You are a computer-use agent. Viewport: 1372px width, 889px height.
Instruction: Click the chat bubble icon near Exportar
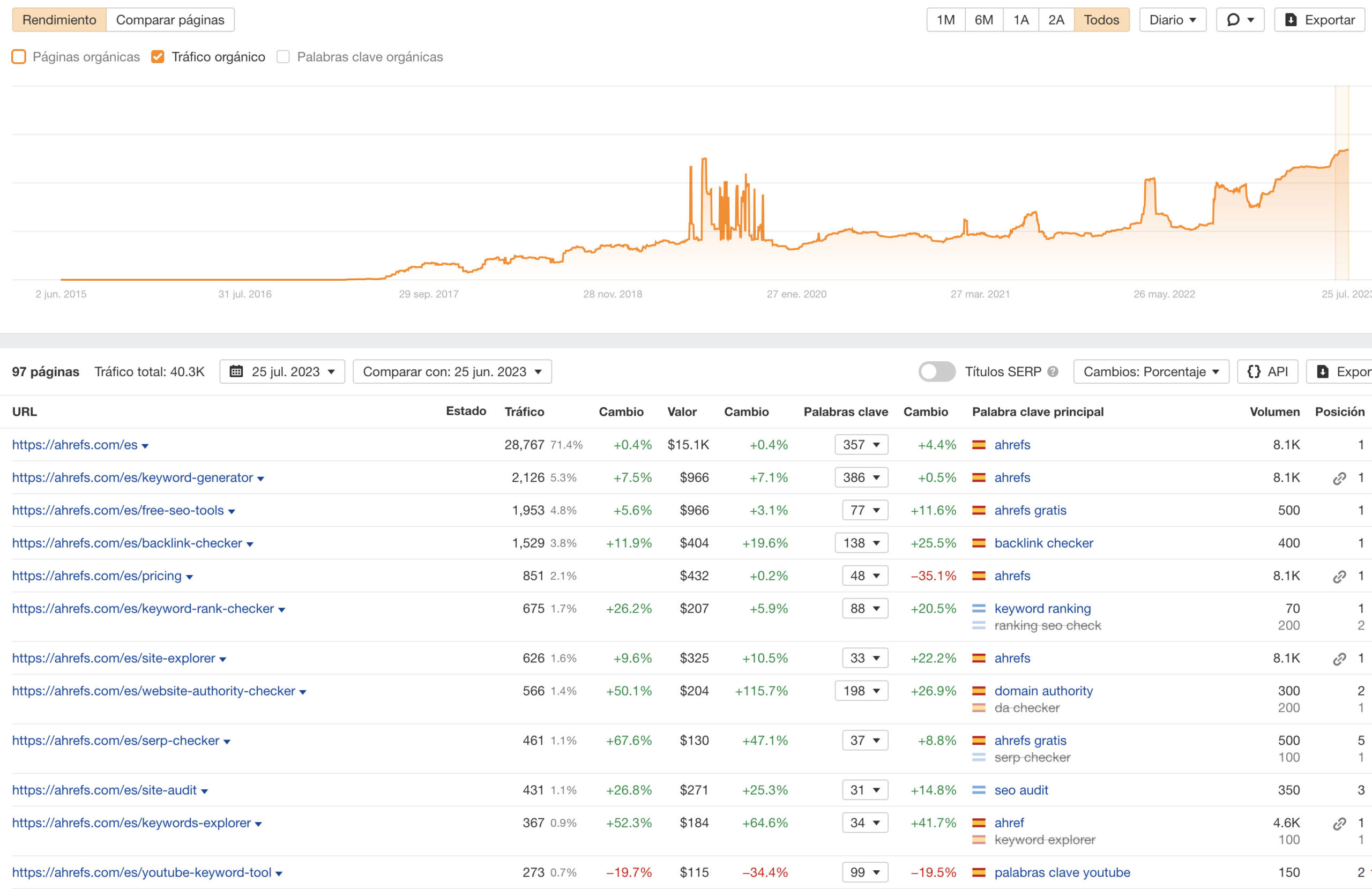tap(1234, 19)
